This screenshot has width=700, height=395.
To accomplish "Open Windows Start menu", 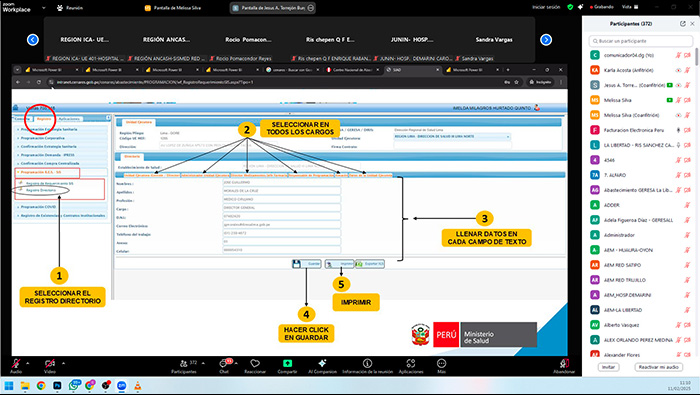I will pyautogui.click(x=9, y=385).
